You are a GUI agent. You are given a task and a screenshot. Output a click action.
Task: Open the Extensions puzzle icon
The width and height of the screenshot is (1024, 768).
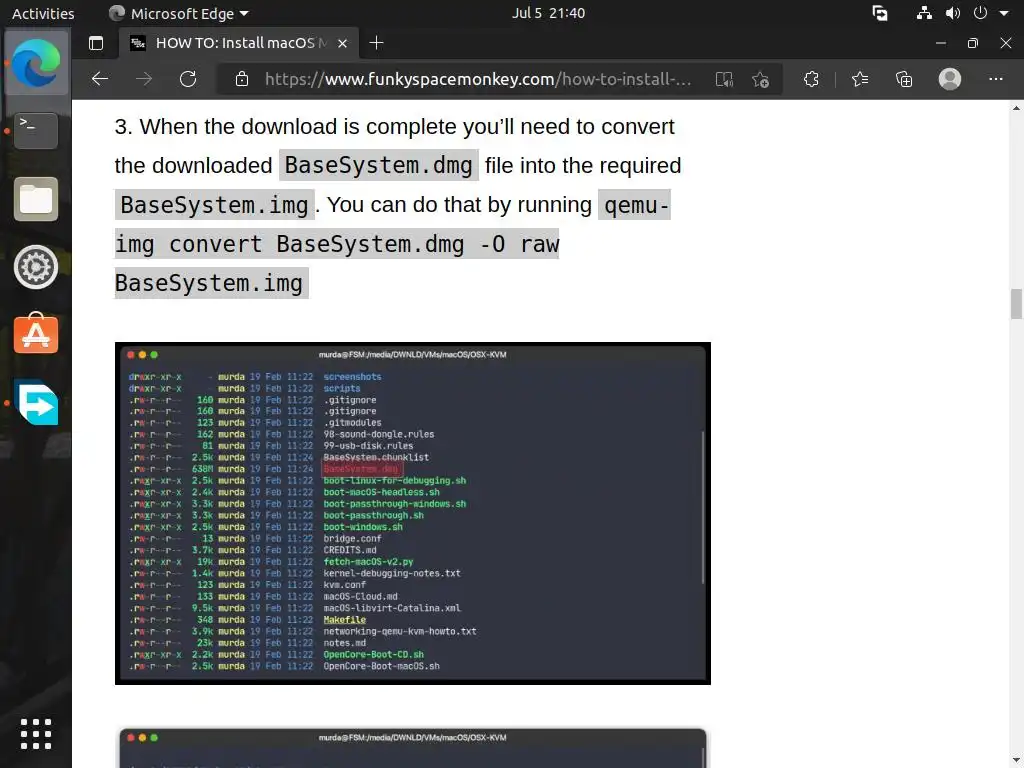pyautogui.click(x=811, y=79)
